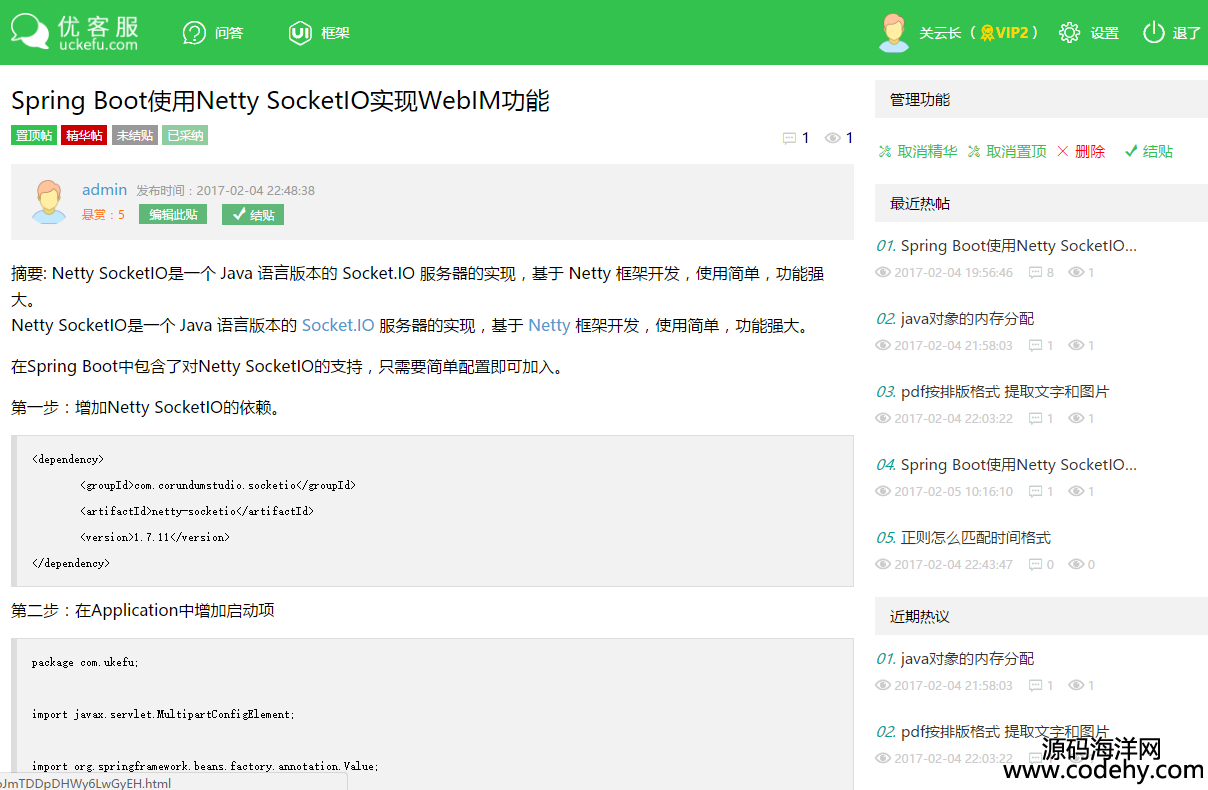
Task: Click the green 结贴 button in post header
Action: click(253, 214)
